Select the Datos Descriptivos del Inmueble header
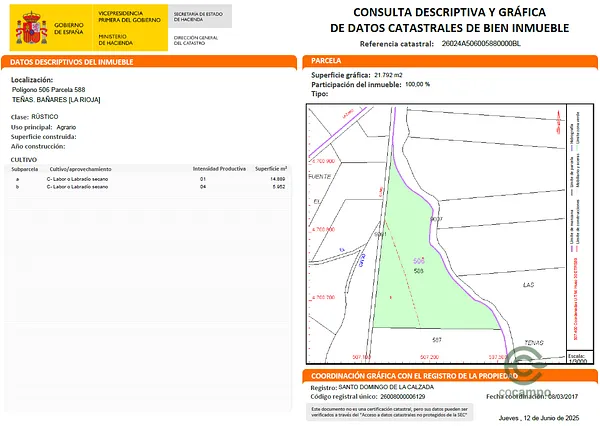600x426 pixels. tap(150, 61)
